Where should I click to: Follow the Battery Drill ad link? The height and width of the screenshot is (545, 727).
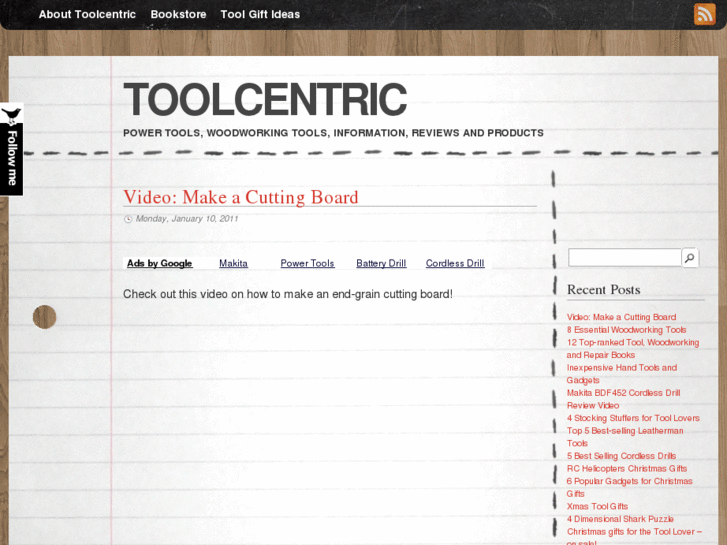[381, 263]
